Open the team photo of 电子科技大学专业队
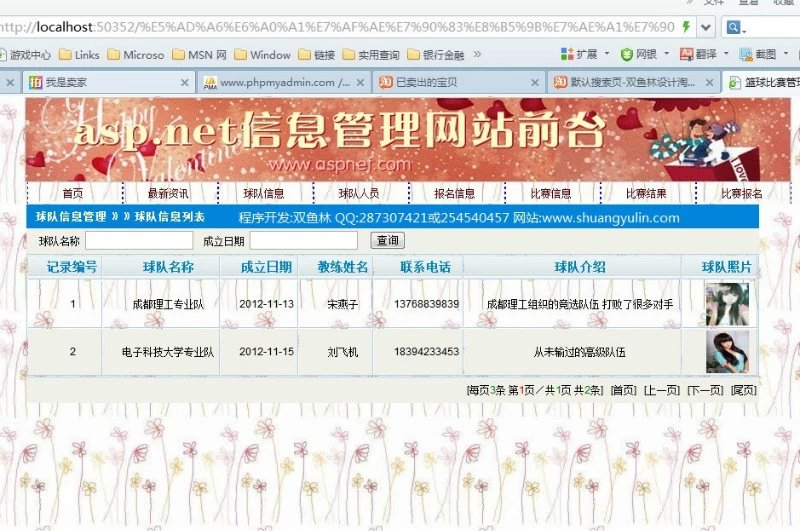800x531 pixels. [x=727, y=351]
